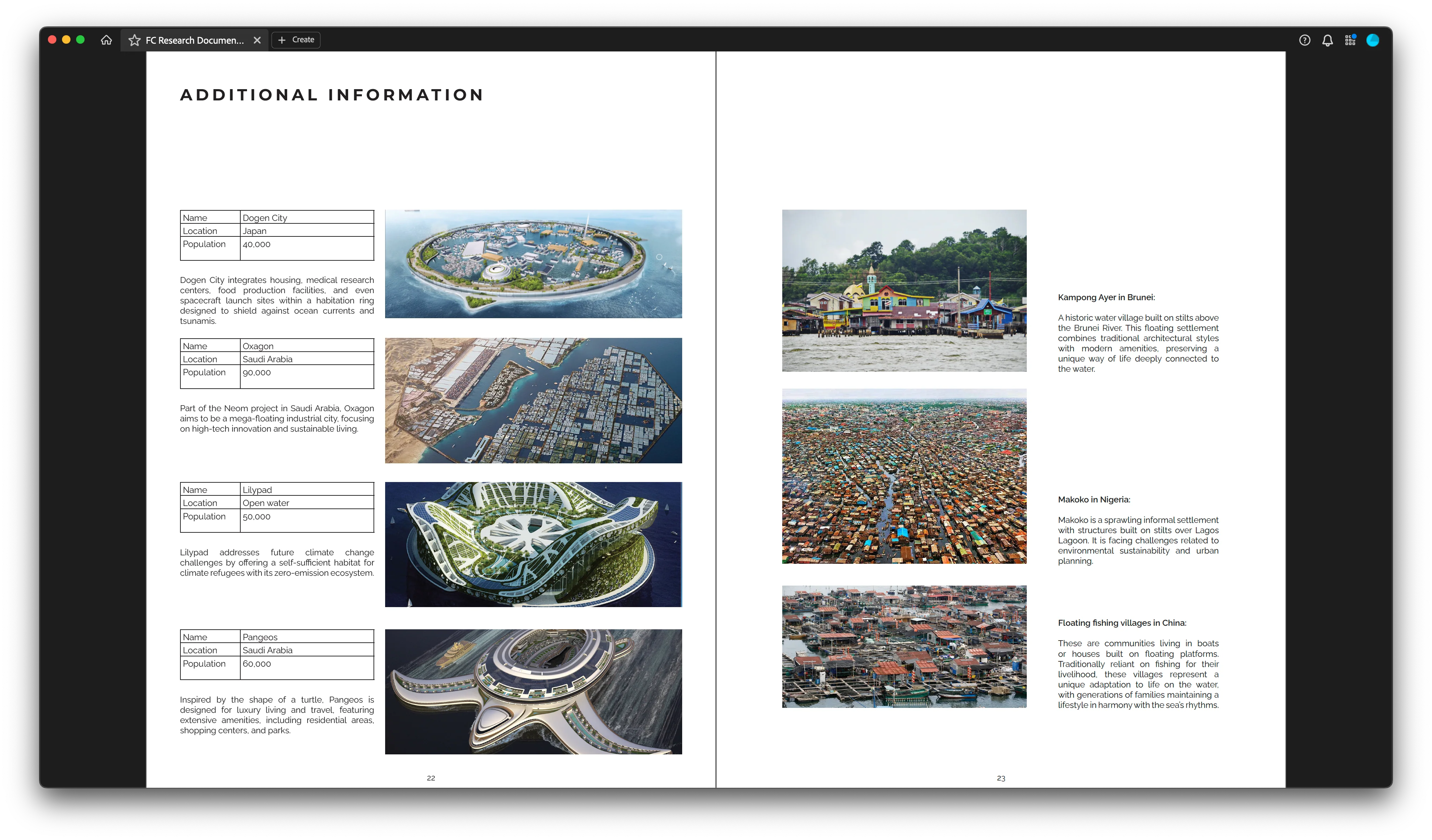Click the Kampong Ayer in Brunei heading
Image resolution: width=1432 pixels, height=840 pixels.
[1106, 297]
